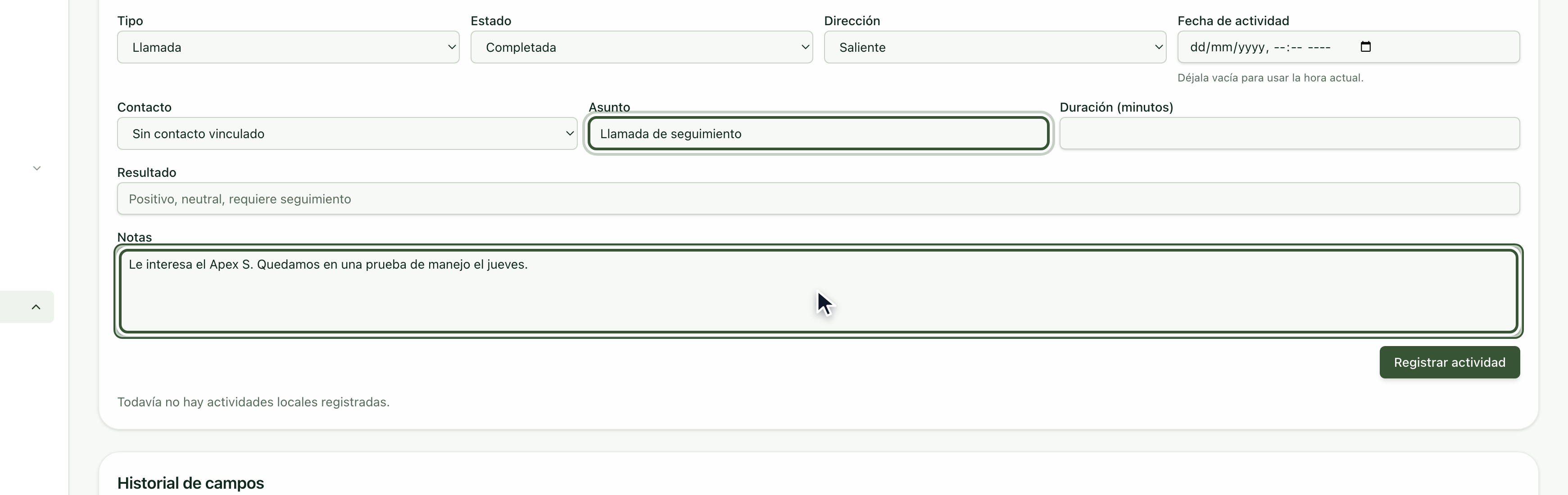Image resolution: width=1568 pixels, height=495 pixels.
Task: Click the Notas label
Action: (x=135, y=237)
